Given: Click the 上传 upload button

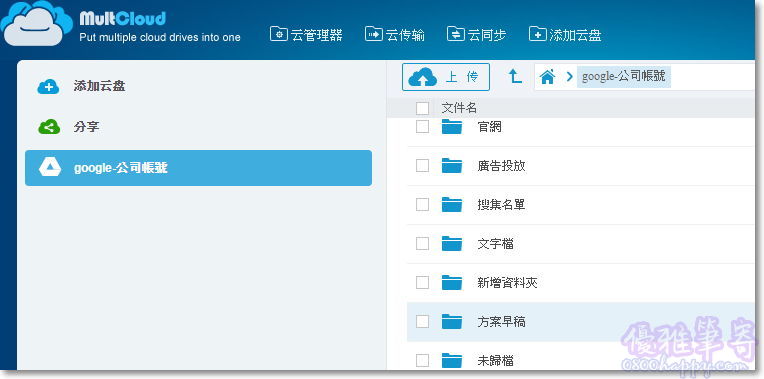Looking at the screenshot, I should tap(446, 77).
